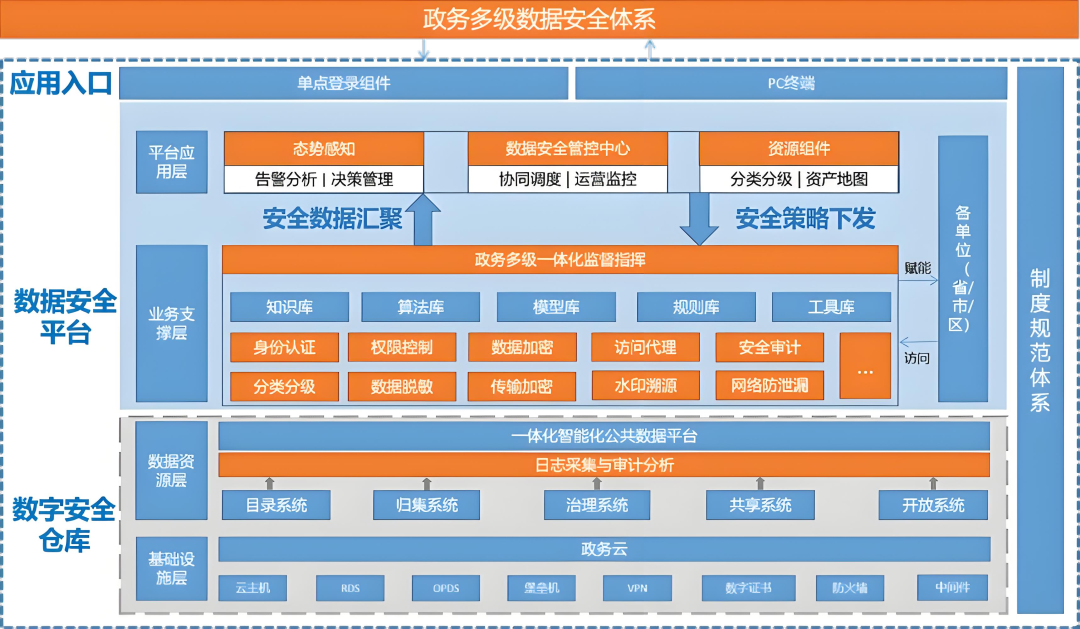Click the 堡垒机 box

(541, 588)
